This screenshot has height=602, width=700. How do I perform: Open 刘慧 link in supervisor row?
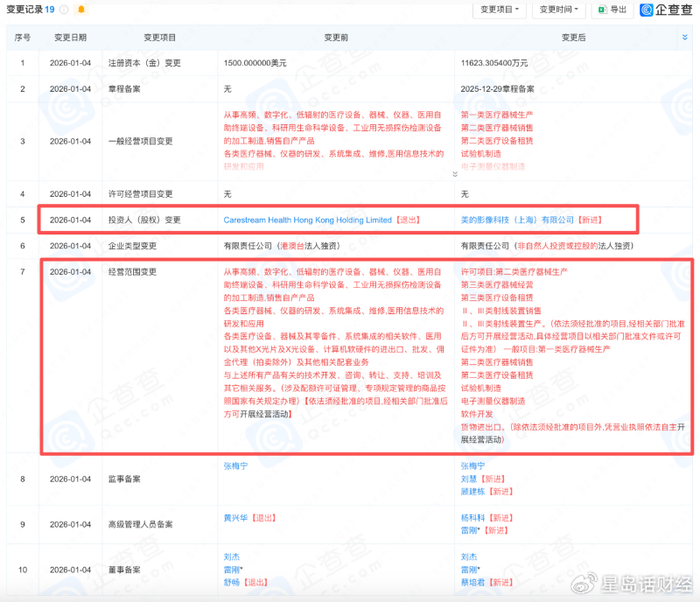pos(469,479)
